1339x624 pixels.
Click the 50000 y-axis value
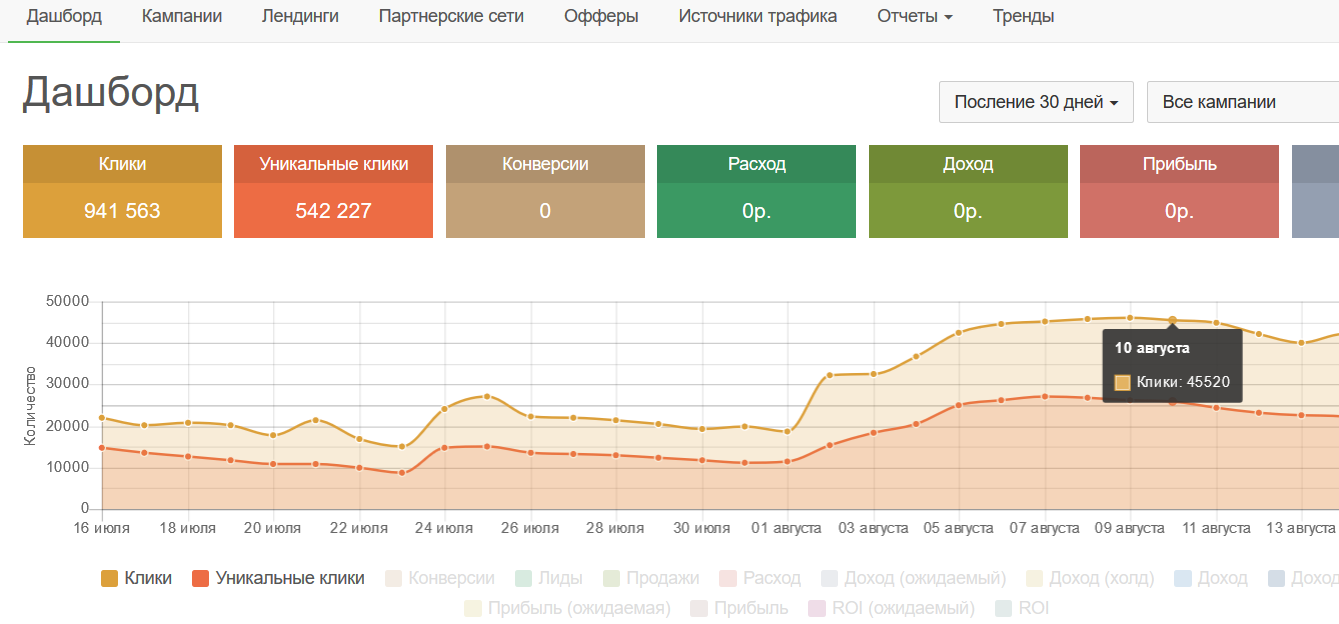[x=68, y=301]
